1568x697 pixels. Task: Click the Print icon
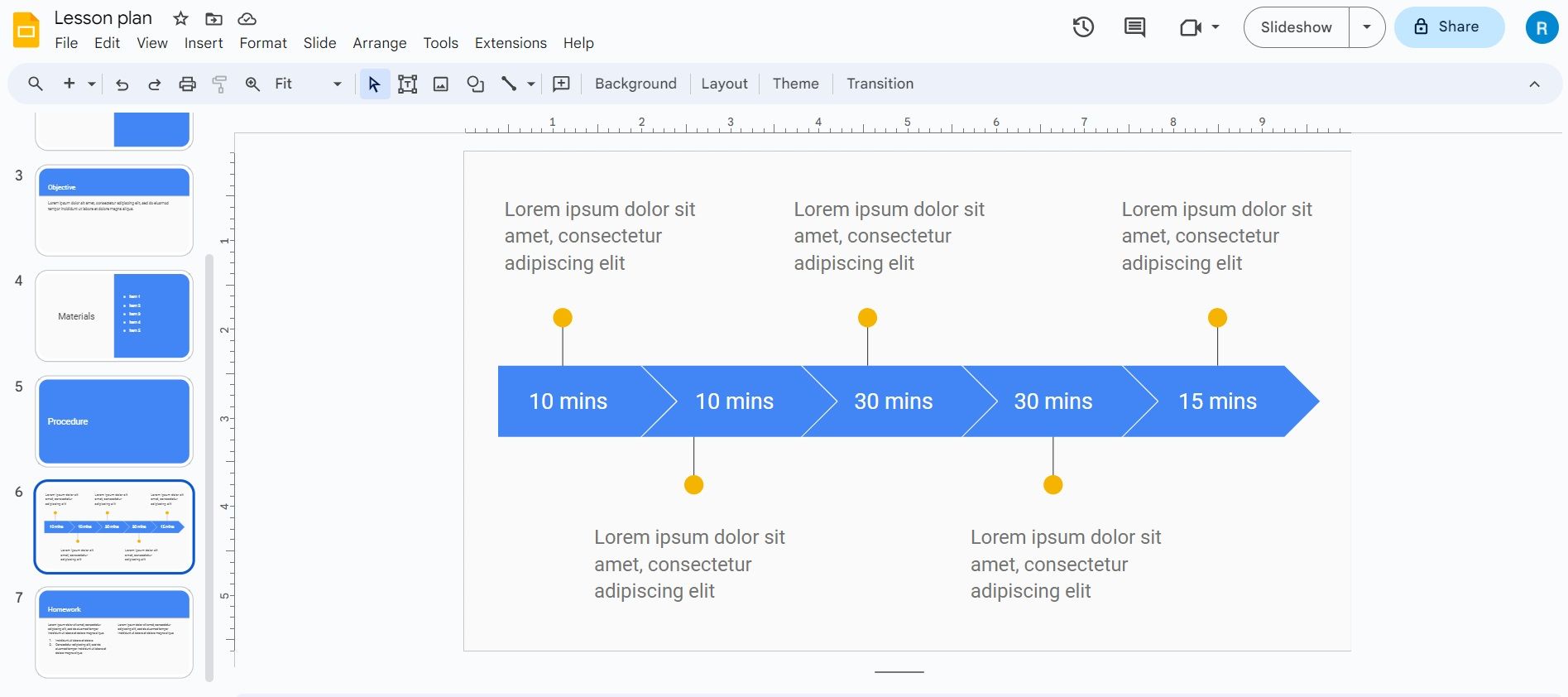coord(188,84)
